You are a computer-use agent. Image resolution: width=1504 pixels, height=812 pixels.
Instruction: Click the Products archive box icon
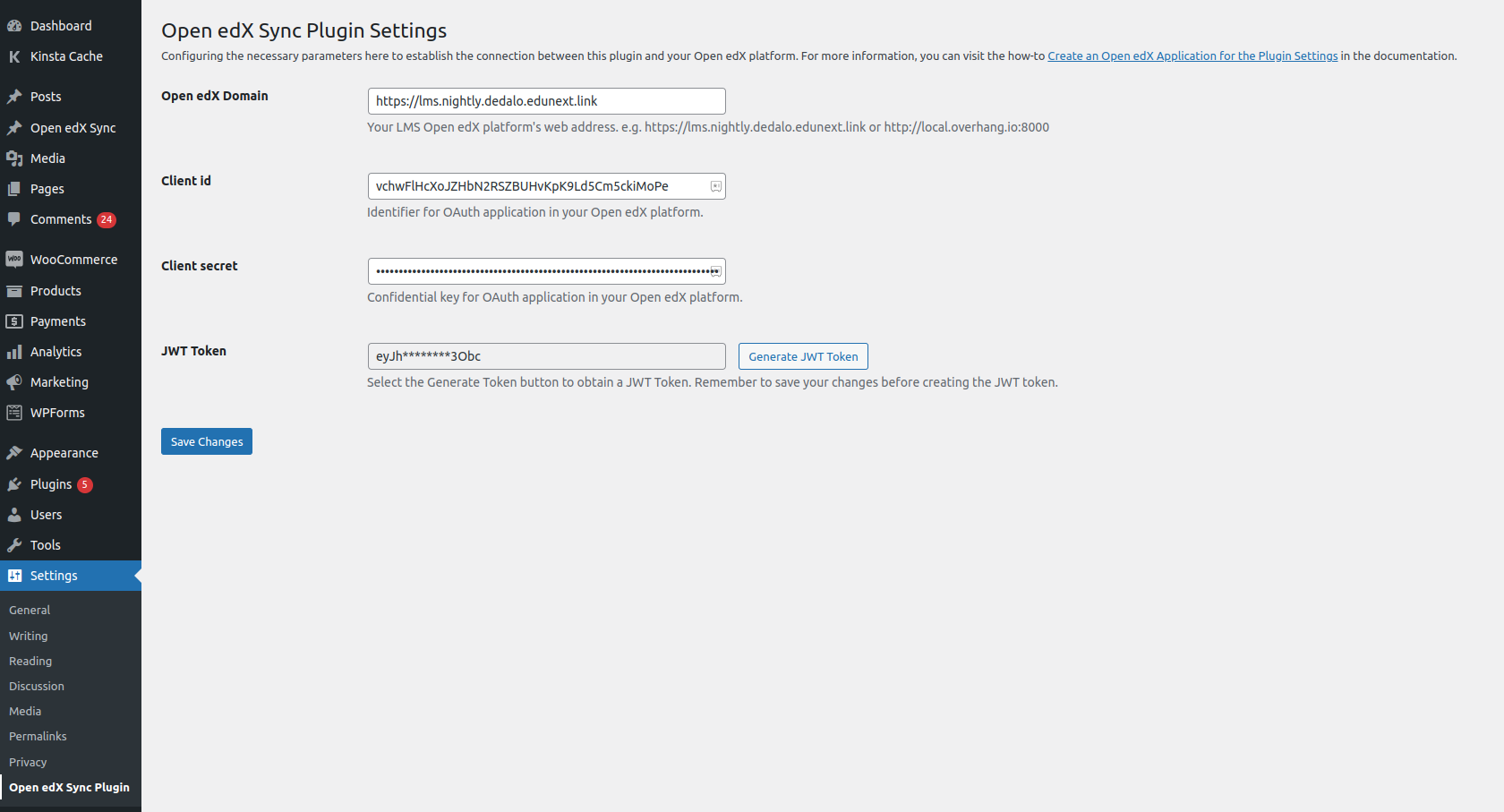[14, 291]
